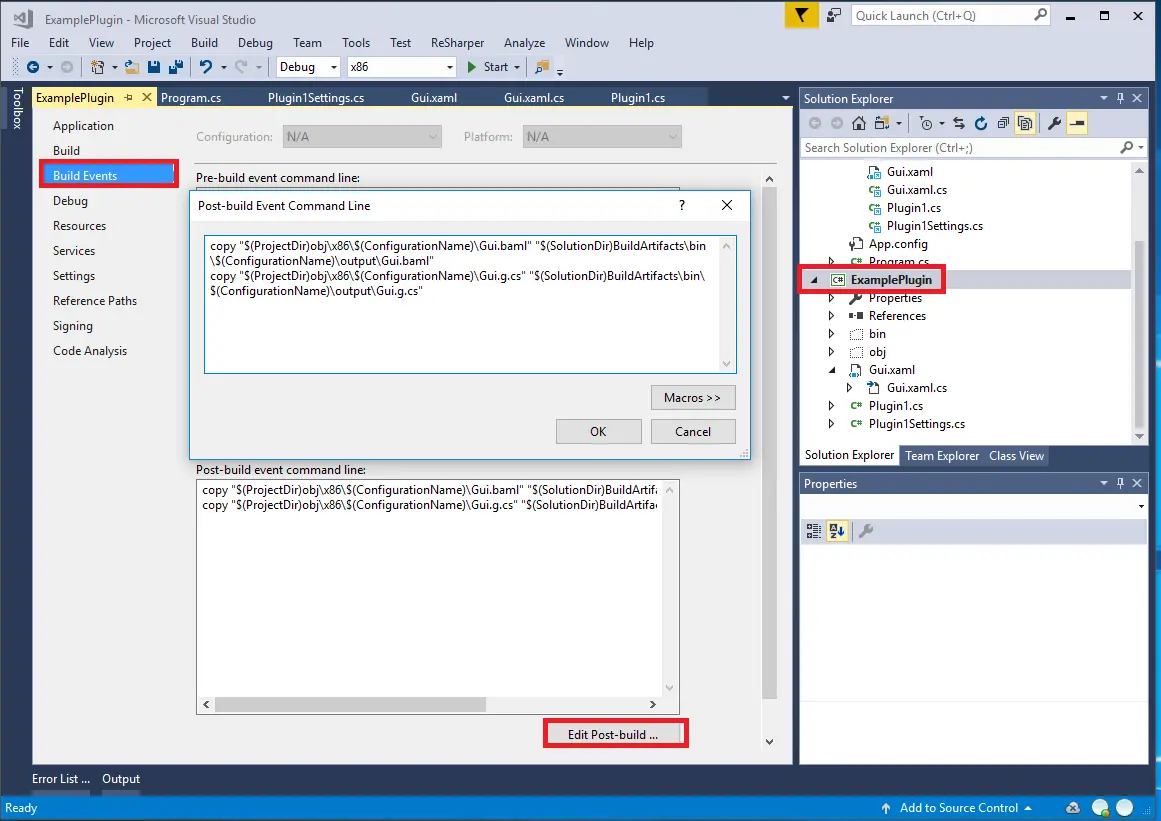The image size is (1161, 821).
Task: Toggle Show All Files in Solution Explorer
Action: click(1025, 124)
